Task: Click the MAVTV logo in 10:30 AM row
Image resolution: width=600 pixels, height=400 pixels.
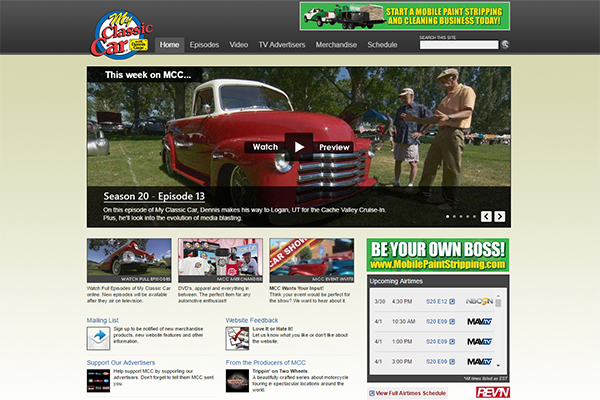Action: coord(479,322)
